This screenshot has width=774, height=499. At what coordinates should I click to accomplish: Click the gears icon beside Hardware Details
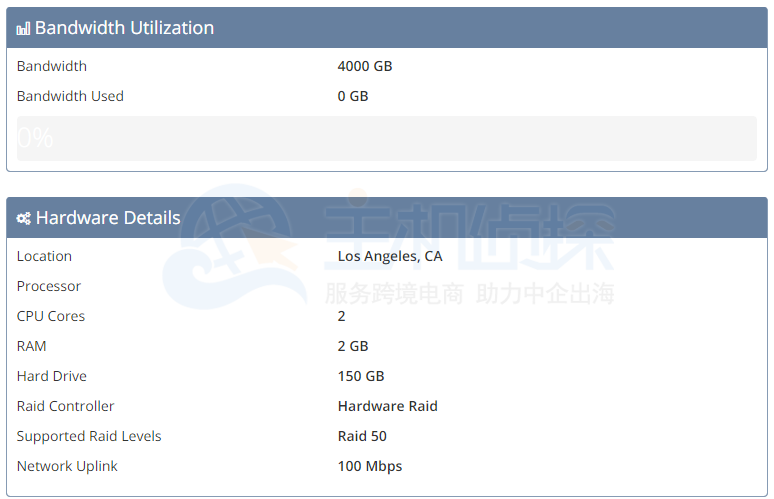[x=23, y=218]
